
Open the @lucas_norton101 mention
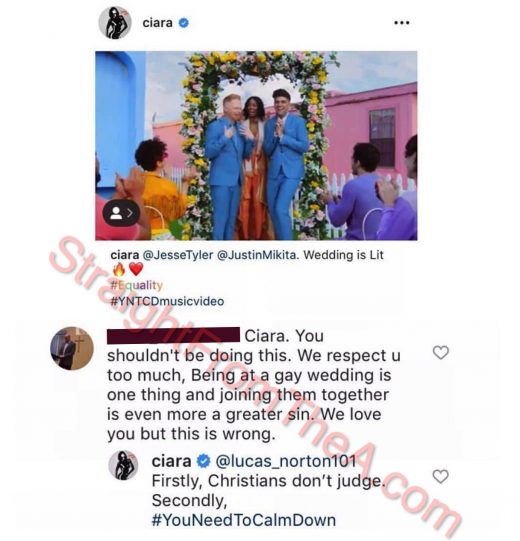click(x=286, y=461)
